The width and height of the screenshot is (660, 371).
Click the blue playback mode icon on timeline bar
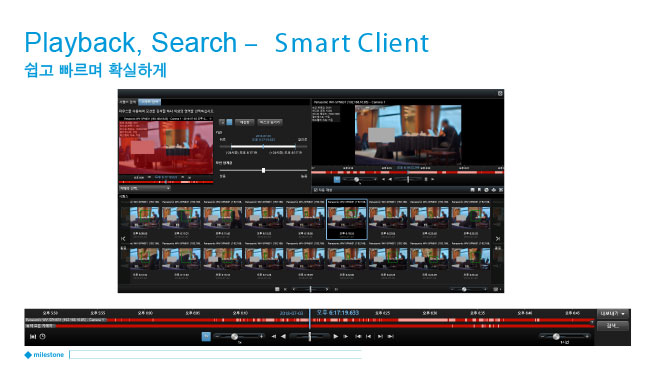[206, 336]
